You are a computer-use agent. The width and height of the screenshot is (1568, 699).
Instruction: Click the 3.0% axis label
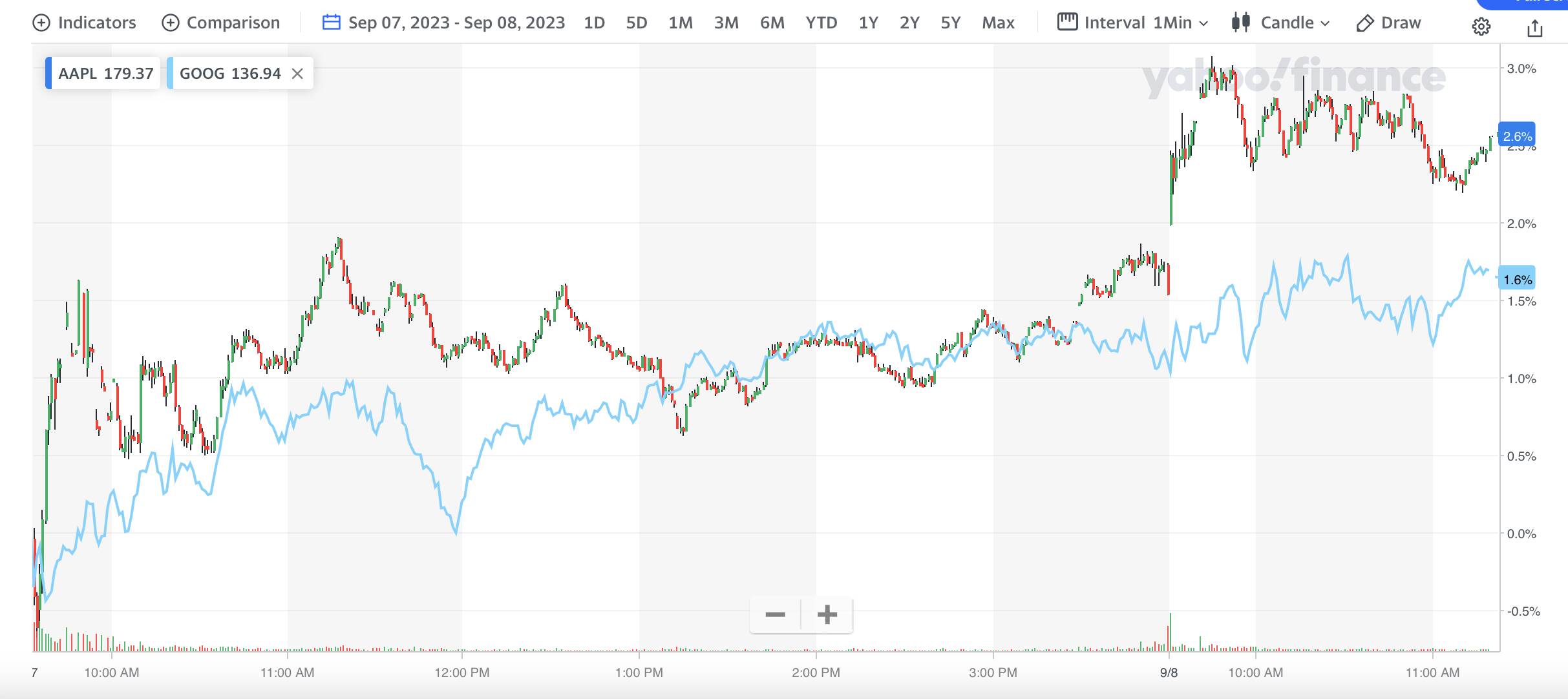click(x=1521, y=68)
